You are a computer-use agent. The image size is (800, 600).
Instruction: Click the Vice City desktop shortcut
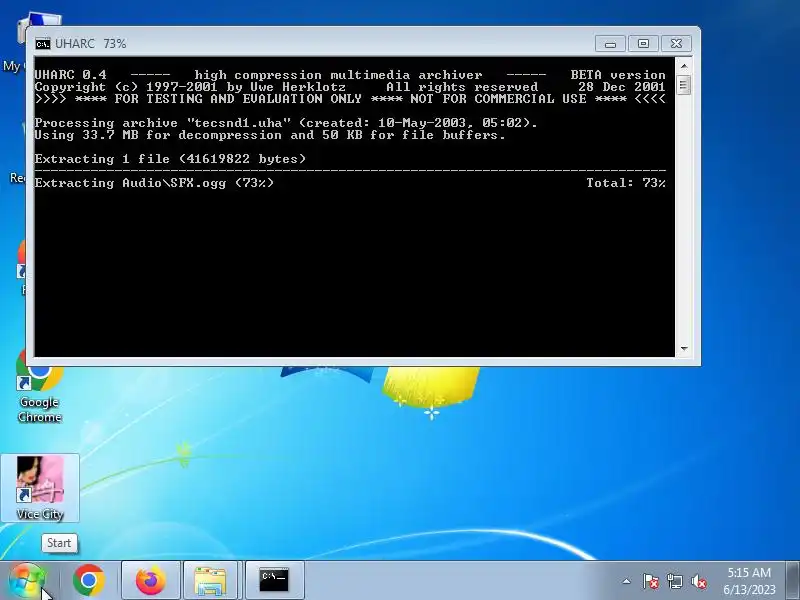pyautogui.click(x=40, y=488)
